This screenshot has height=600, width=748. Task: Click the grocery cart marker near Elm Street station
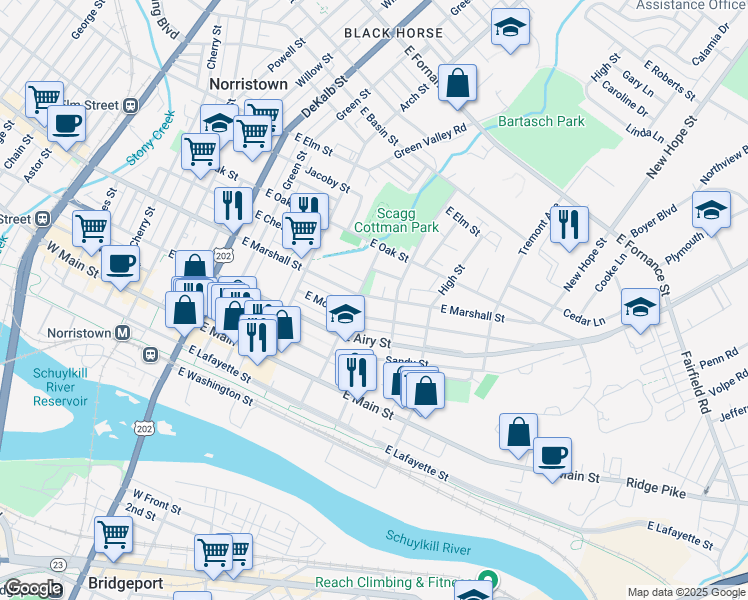pos(44,103)
